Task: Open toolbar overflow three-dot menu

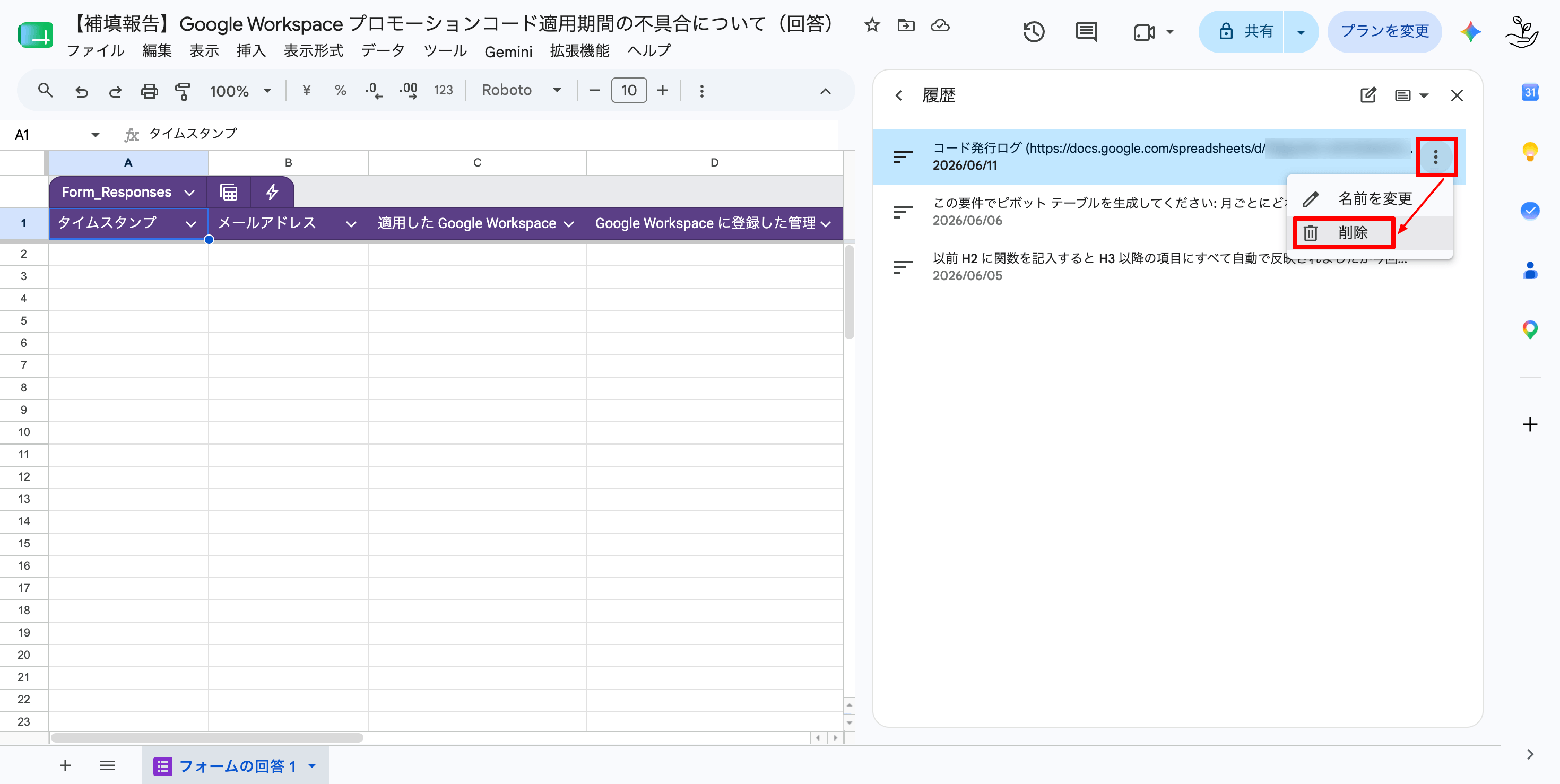Action: point(702,91)
